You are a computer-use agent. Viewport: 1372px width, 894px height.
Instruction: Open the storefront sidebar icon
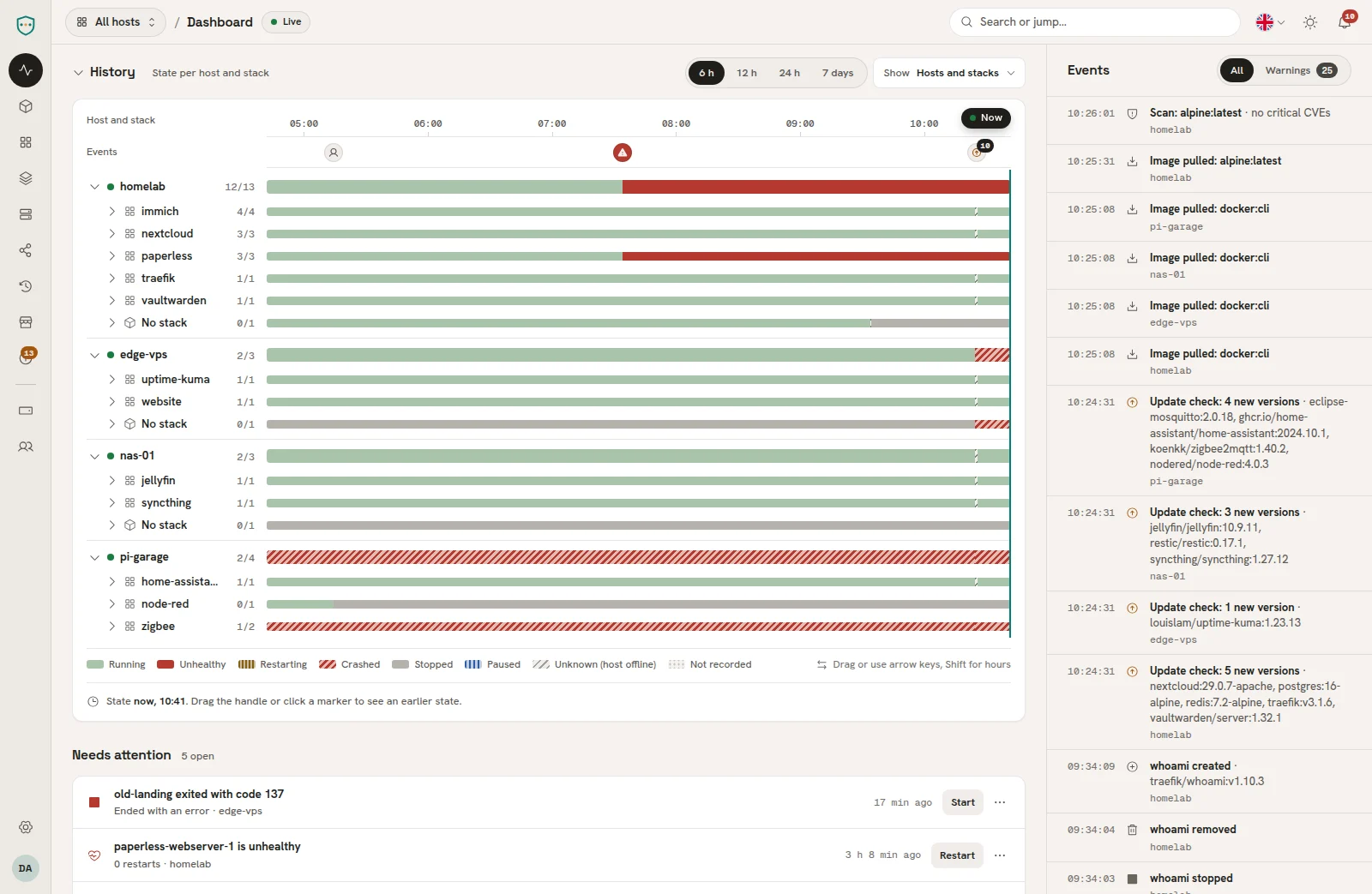26,322
